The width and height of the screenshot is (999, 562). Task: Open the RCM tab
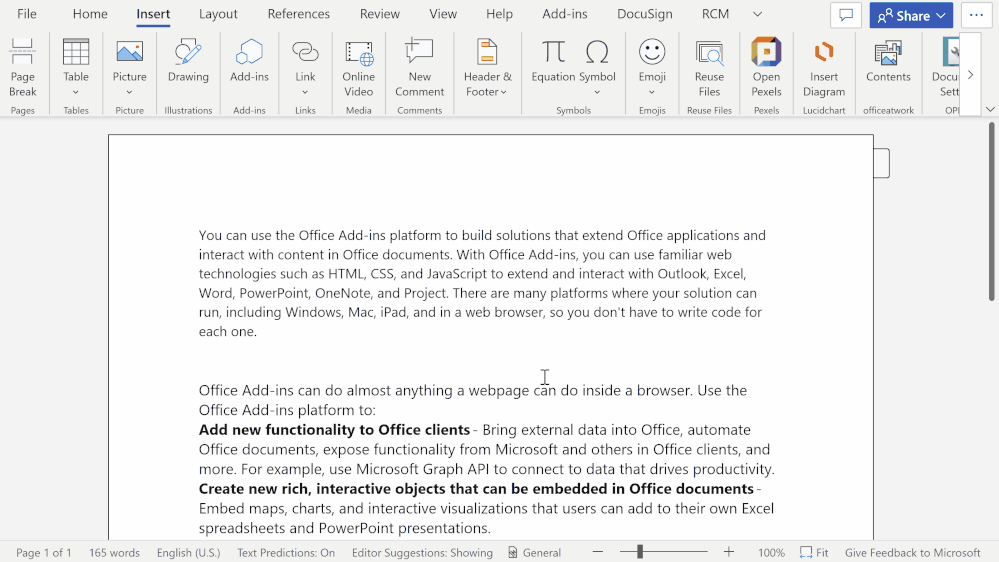point(715,14)
